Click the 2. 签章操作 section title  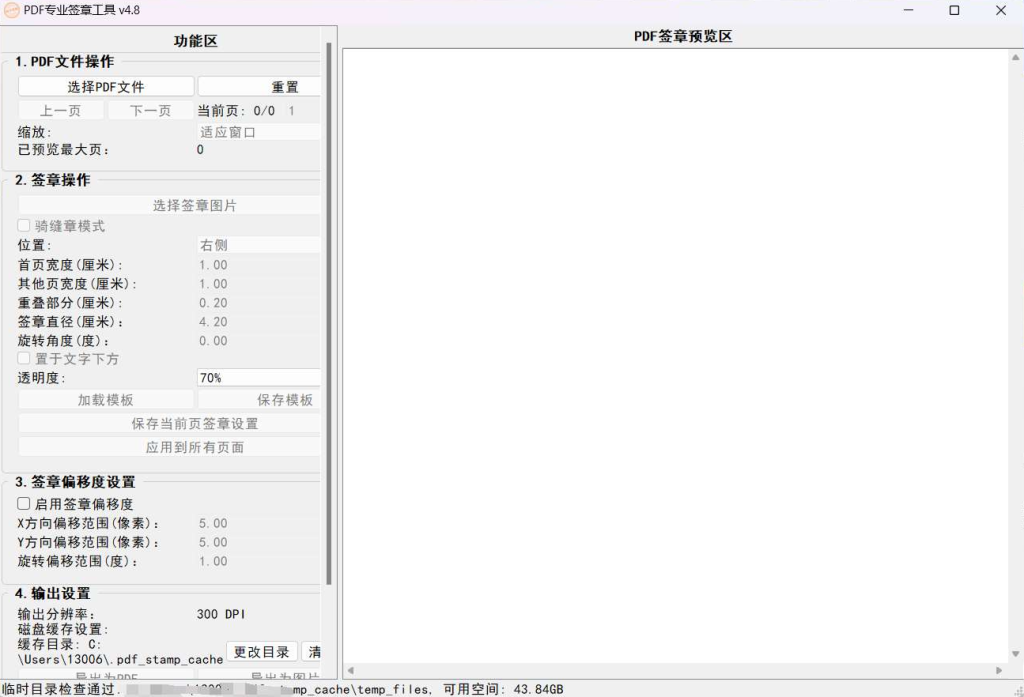tap(53, 180)
